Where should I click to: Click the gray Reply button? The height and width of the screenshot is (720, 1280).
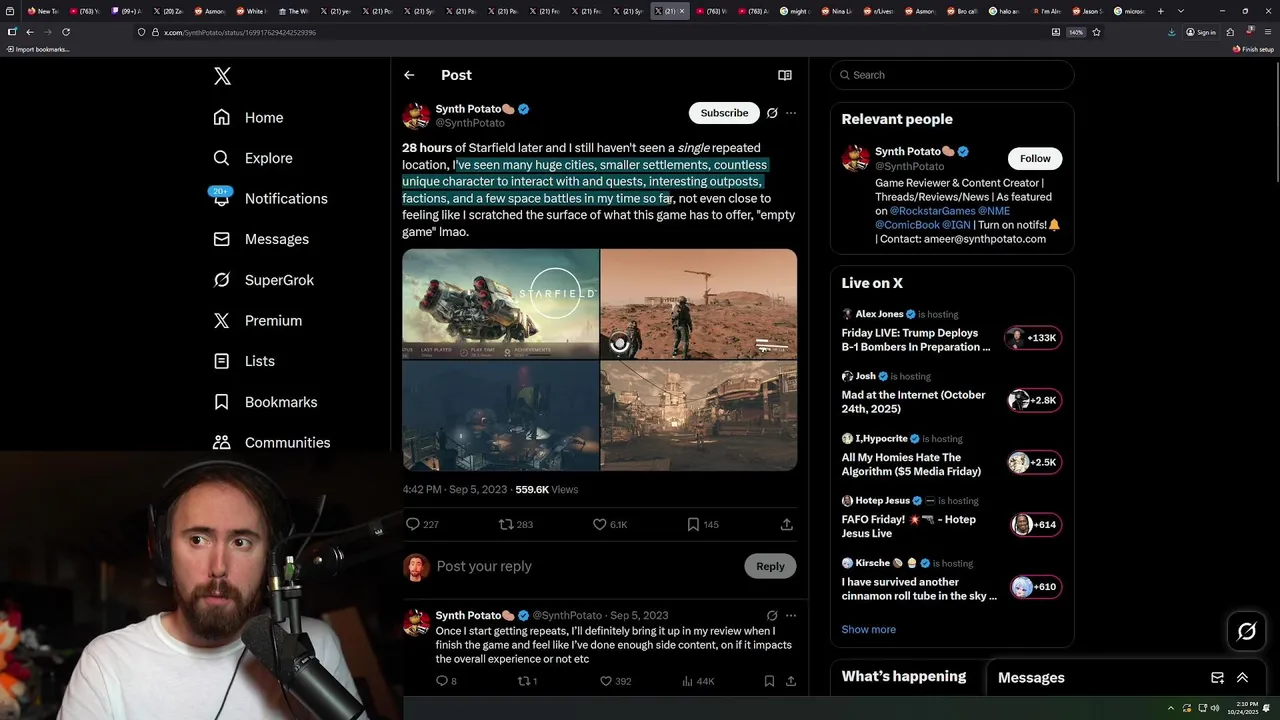click(x=770, y=566)
